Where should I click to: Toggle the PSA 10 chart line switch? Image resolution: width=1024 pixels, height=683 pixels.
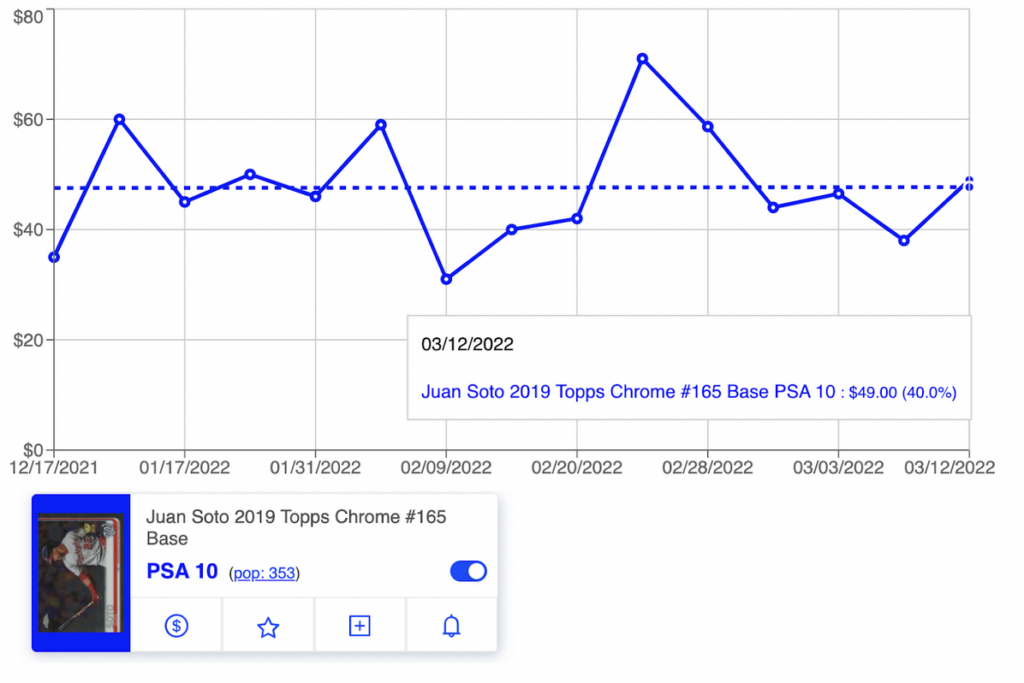coord(468,571)
